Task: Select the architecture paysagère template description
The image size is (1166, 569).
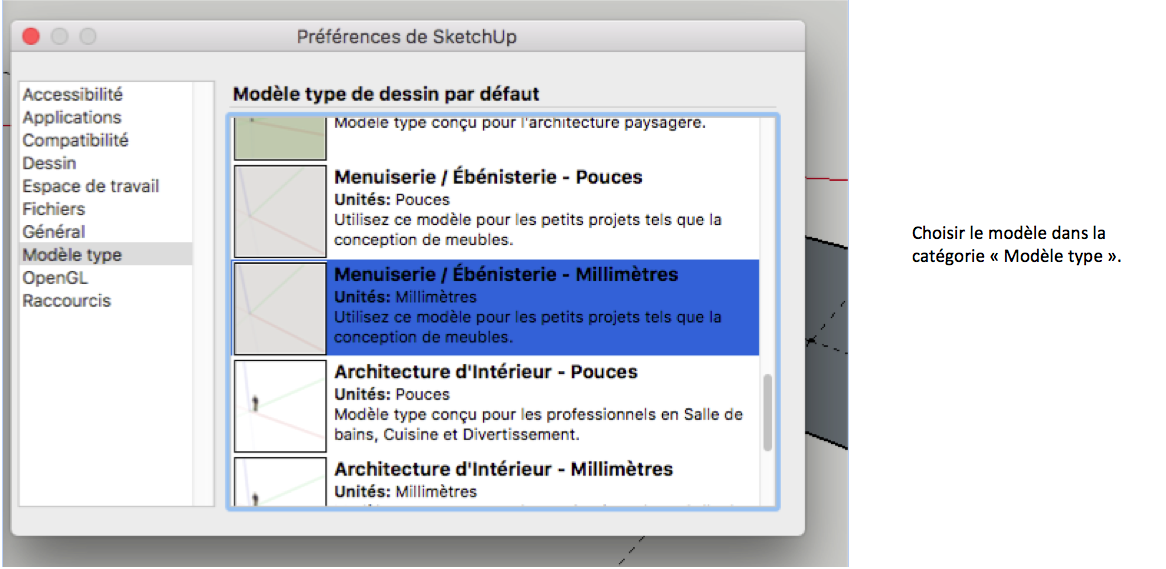Action: (519, 123)
